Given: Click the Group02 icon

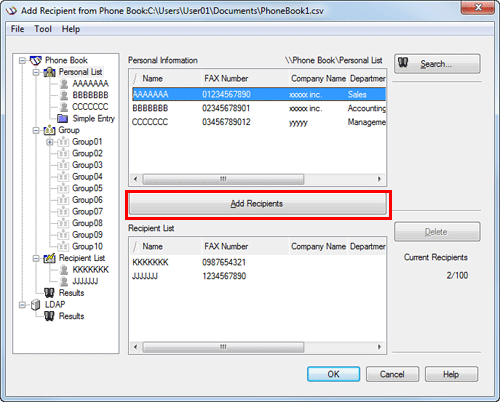Looking at the screenshot, I should click(x=63, y=154).
